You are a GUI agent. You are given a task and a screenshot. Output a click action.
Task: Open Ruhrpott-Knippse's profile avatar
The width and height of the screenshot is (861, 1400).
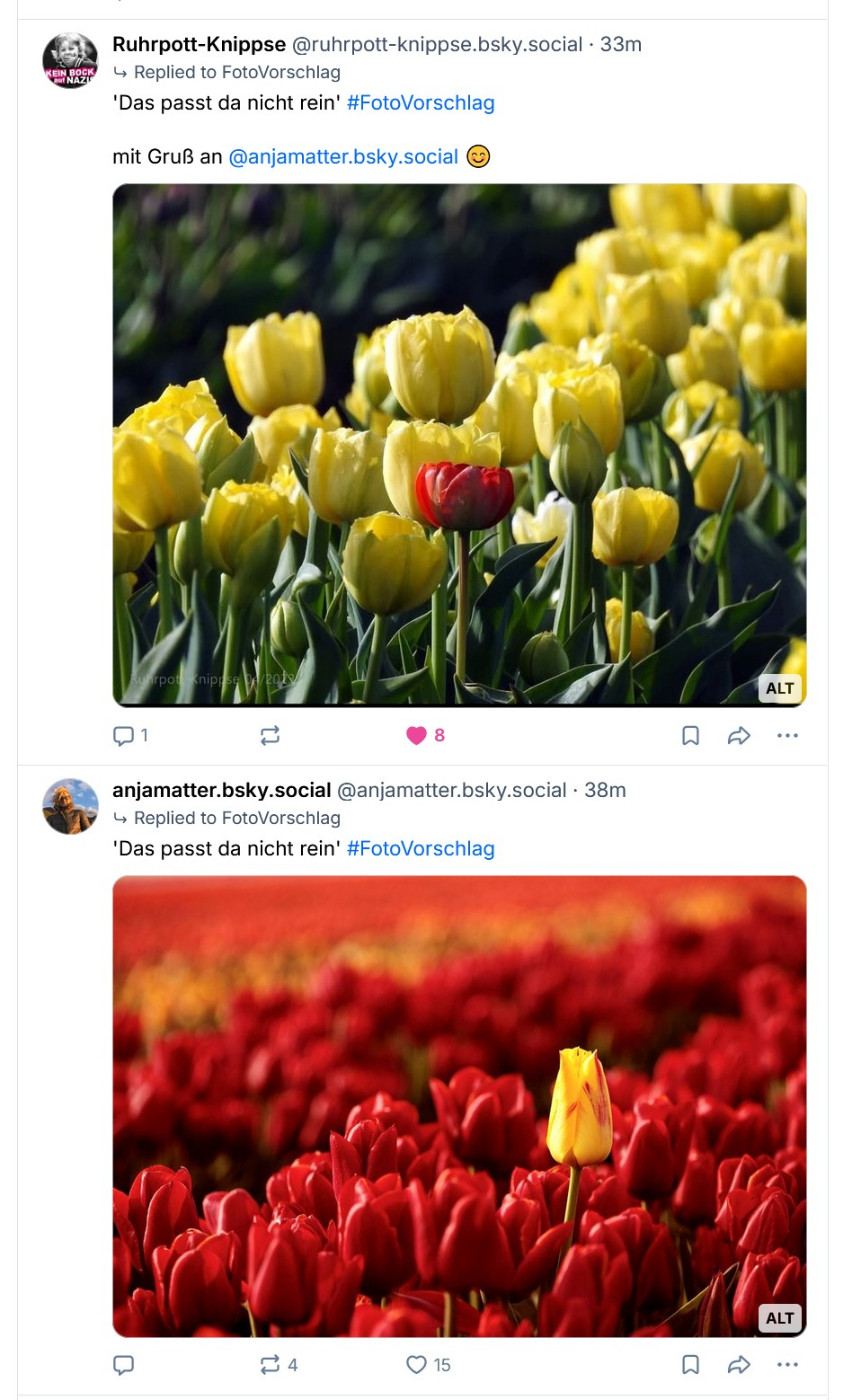tap(70, 61)
